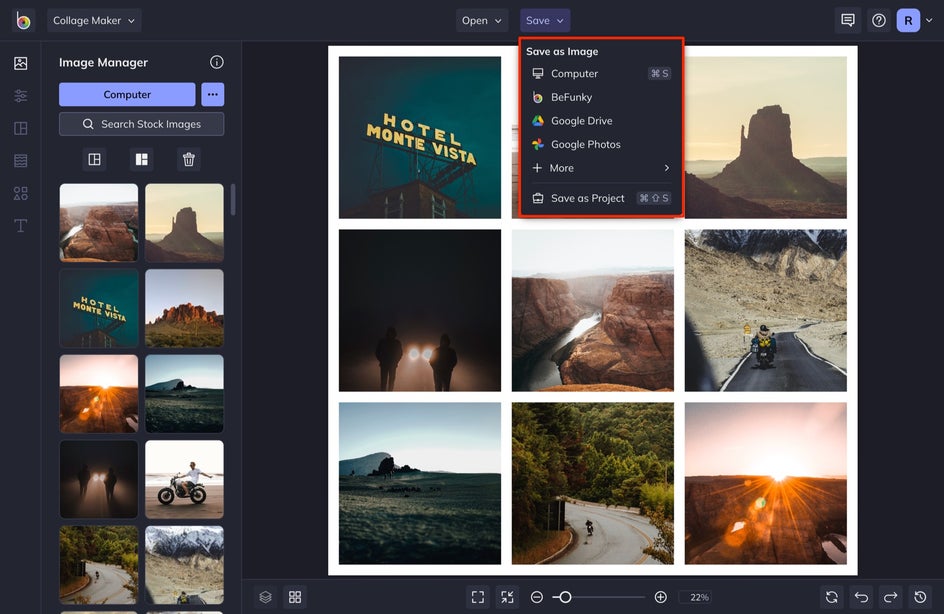Click the Computer upload button

(x=127, y=95)
